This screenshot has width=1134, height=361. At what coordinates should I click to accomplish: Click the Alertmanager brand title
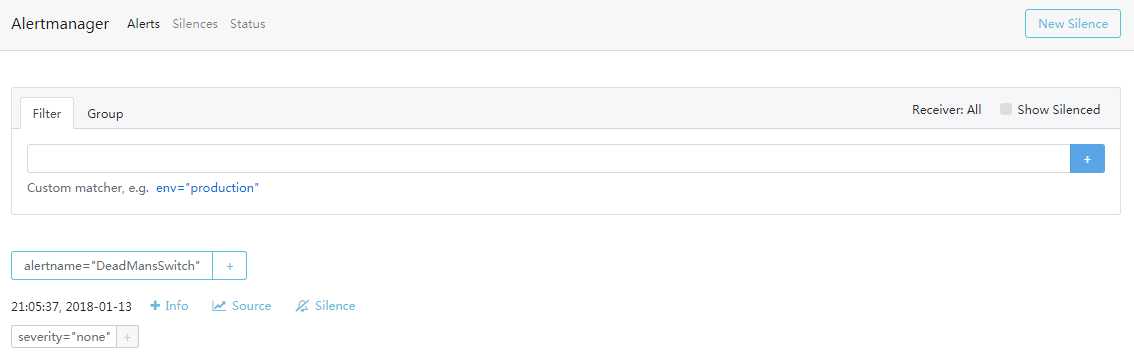pyautogui.click(x=60, y=24)
